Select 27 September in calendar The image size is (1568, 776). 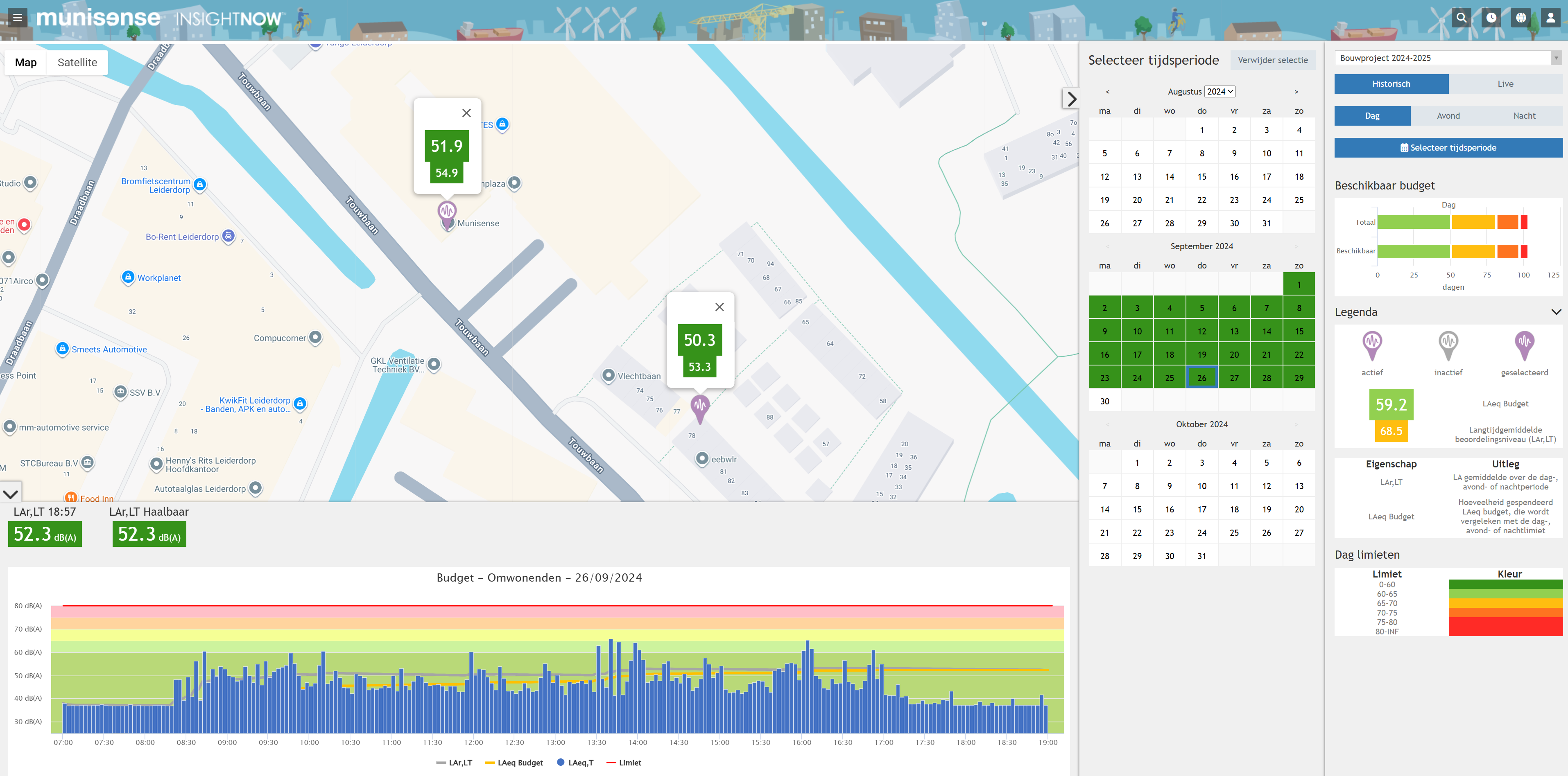point(1234,378)
